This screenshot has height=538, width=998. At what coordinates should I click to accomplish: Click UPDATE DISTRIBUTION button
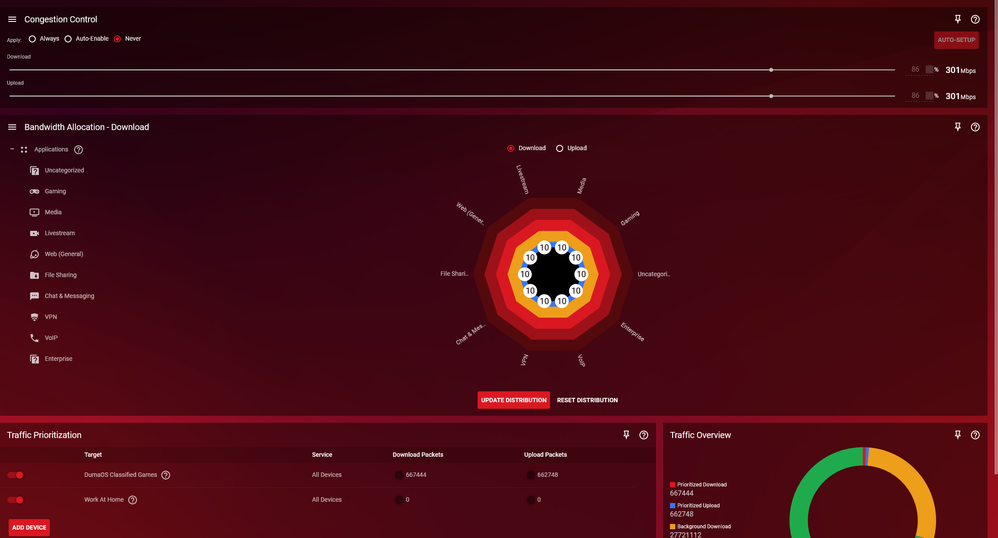[x=514, y=400]
